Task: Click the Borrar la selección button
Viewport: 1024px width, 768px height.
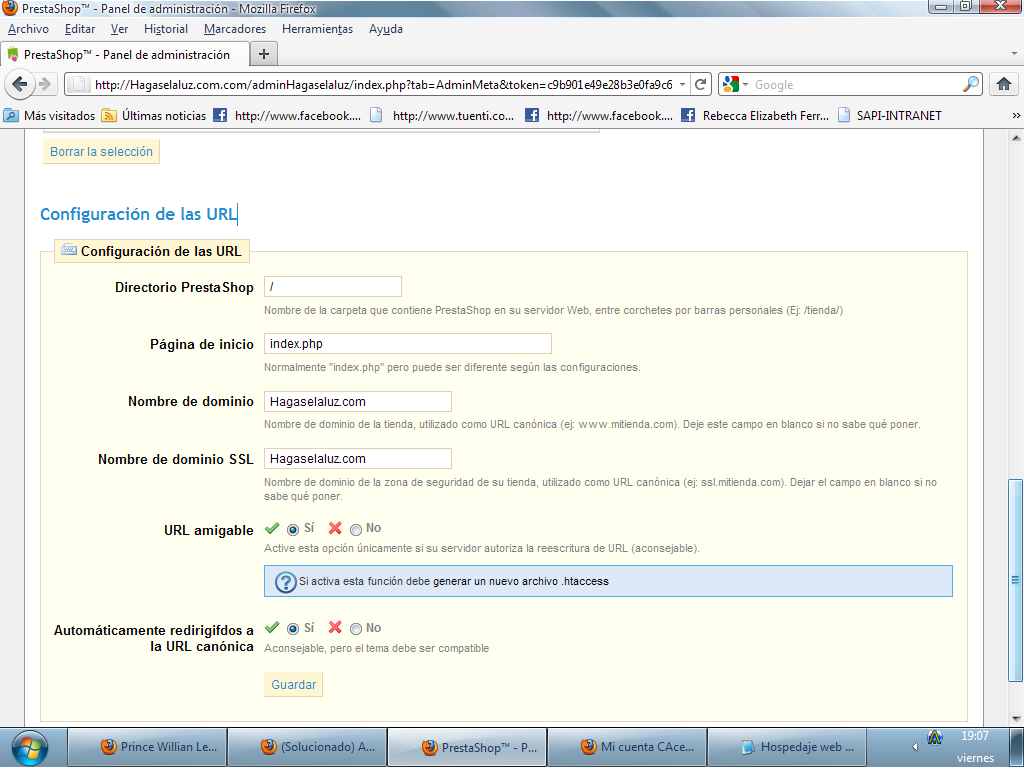Action: click(101, 152)
